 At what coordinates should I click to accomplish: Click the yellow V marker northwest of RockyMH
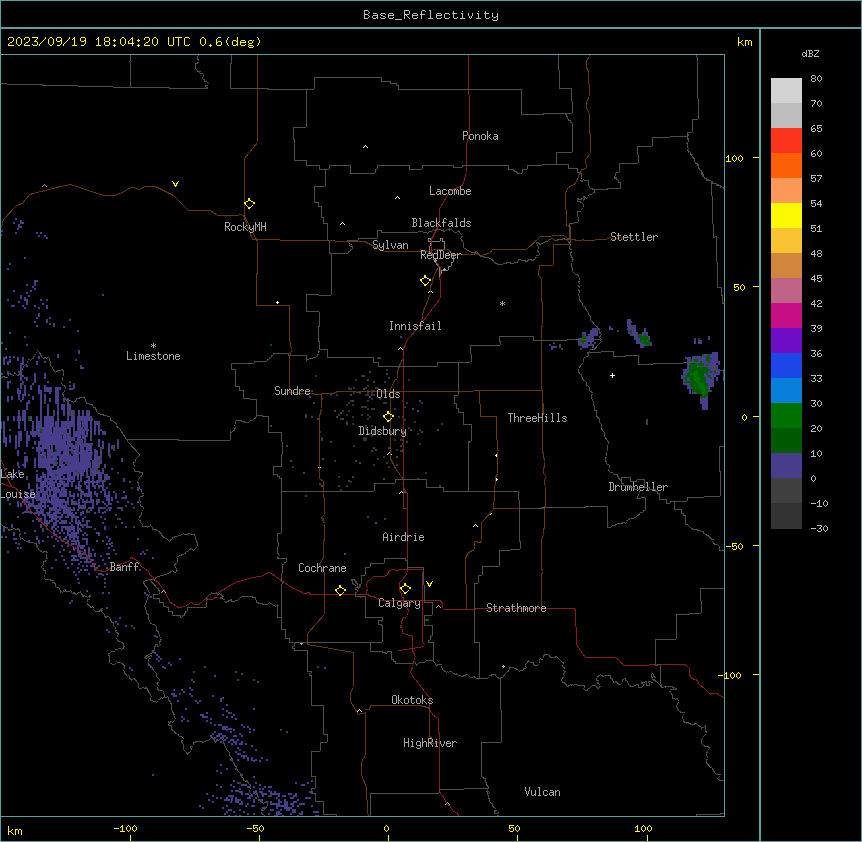175,184
